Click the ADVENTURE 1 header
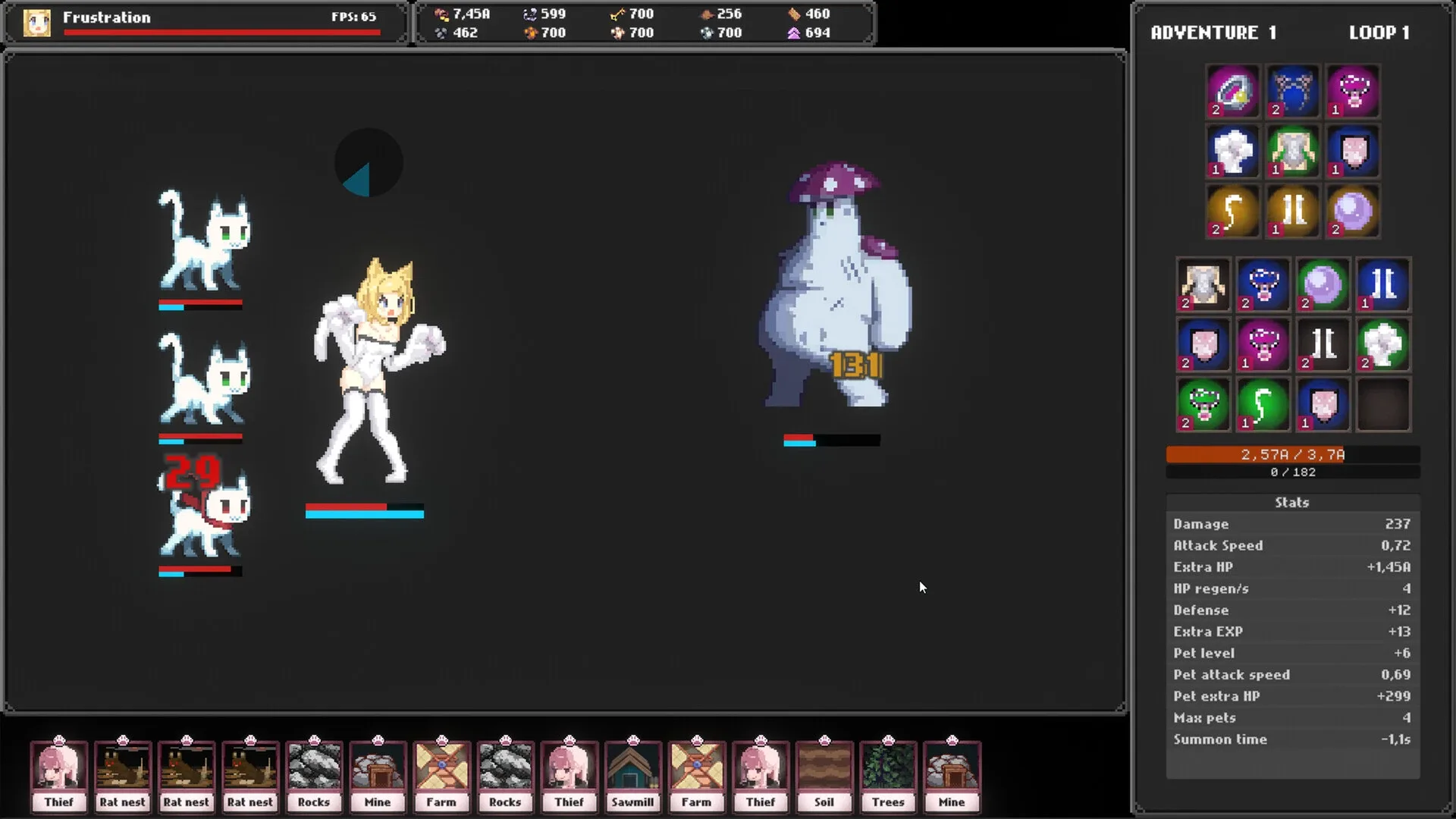 [1213, 33]
